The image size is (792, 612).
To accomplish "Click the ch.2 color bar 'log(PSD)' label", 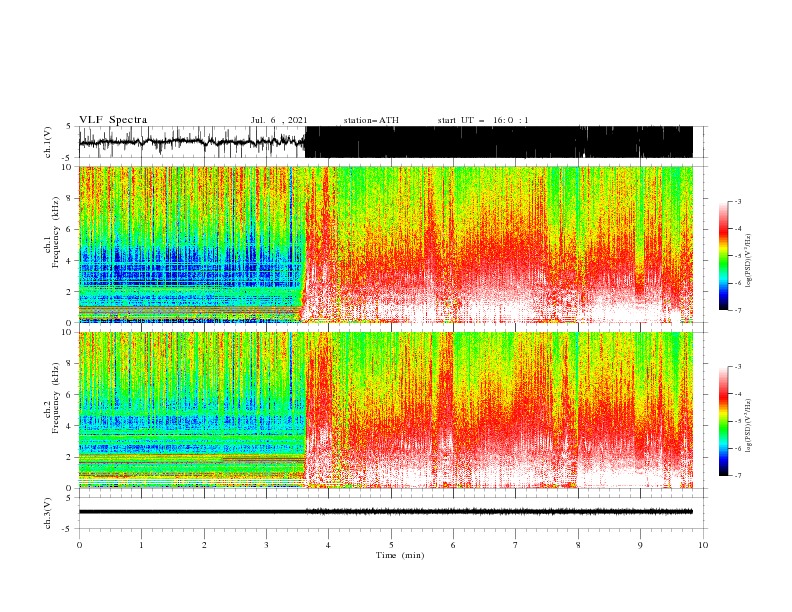I will pos(749,426).
